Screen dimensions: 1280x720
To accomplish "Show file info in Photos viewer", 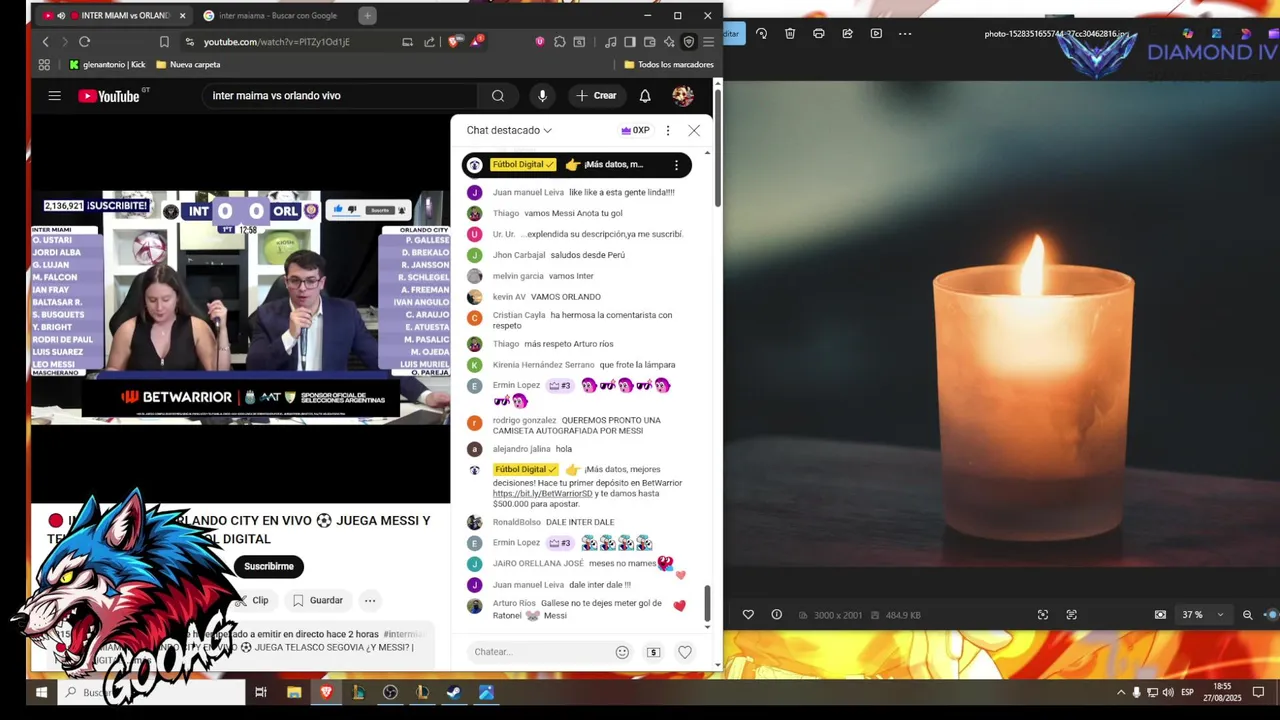I will (776, 615).
